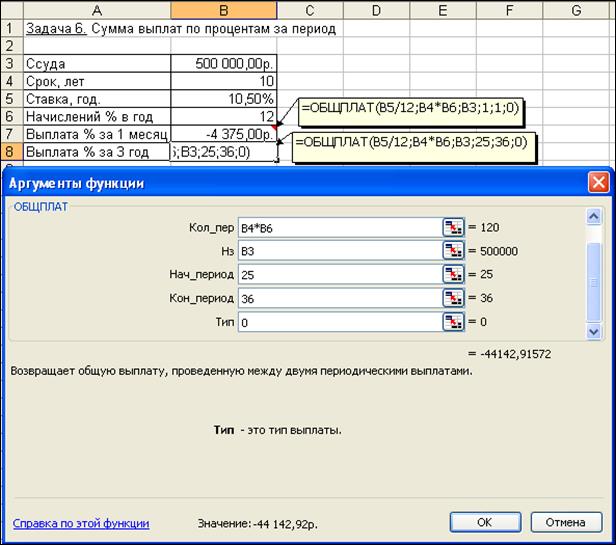The width and height of the screenshot is (616, 545).
Task: Focus the Кон_период input field
Action: pos(338,298)
